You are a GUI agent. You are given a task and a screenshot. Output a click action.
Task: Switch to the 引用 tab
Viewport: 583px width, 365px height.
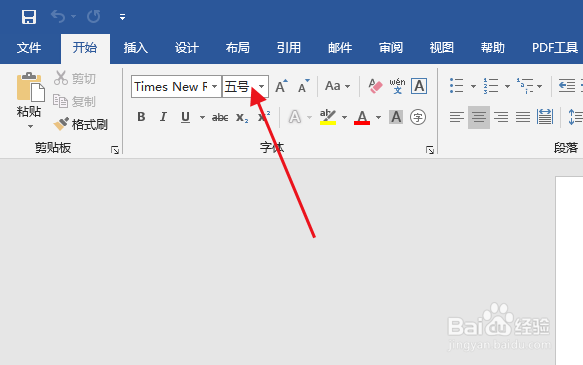pos(289,48)
